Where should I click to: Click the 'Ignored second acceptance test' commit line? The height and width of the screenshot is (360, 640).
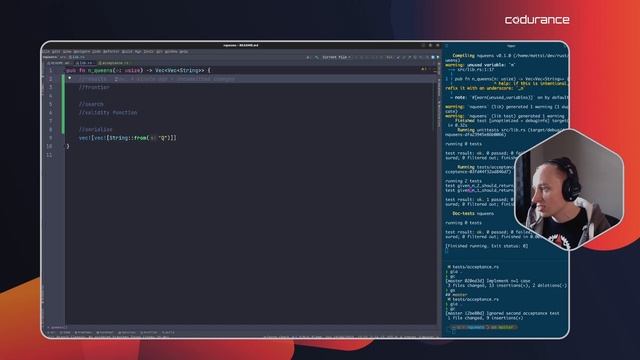point(502,313)
